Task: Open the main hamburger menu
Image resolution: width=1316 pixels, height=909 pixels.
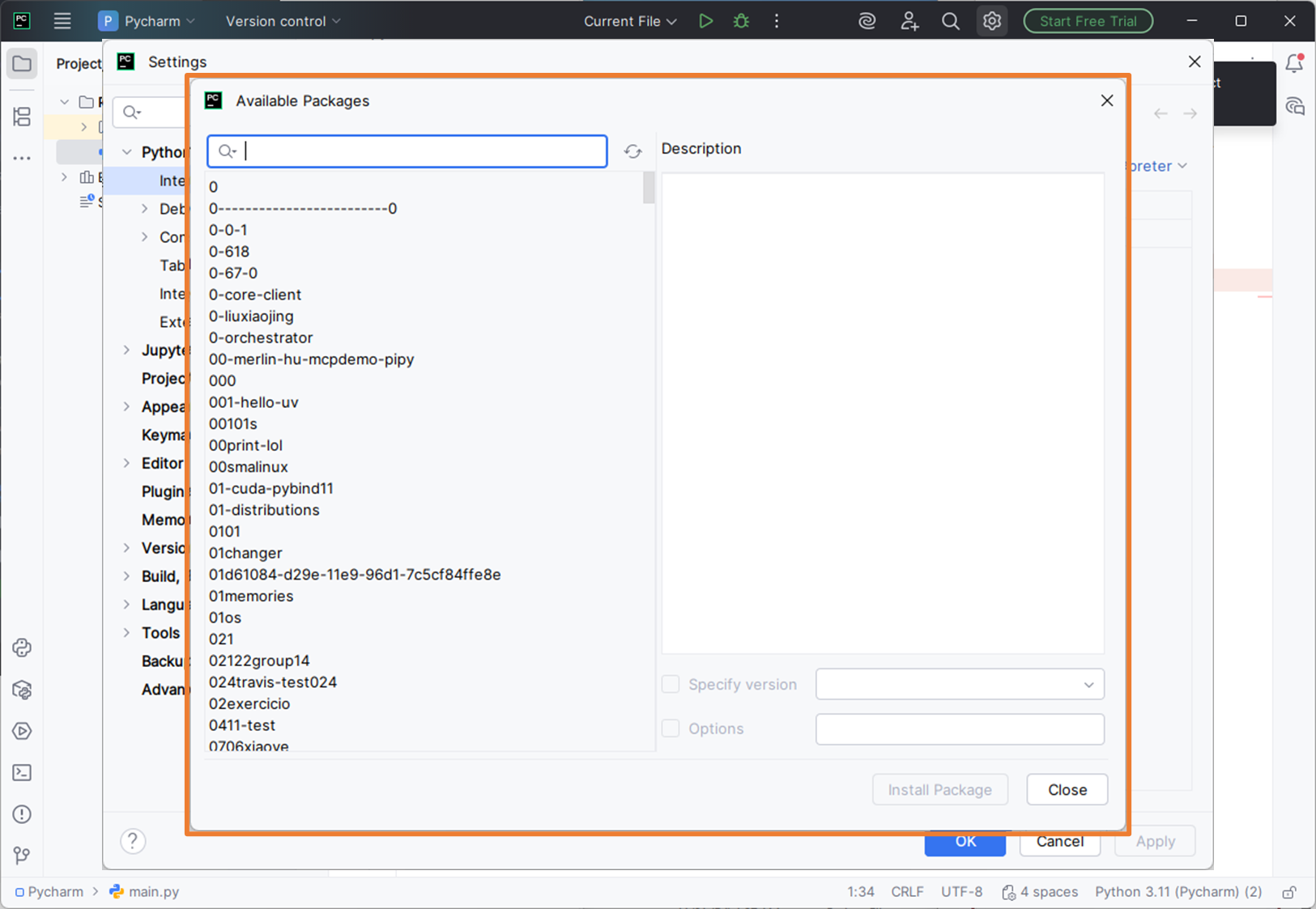Action: tap(62, 21)
